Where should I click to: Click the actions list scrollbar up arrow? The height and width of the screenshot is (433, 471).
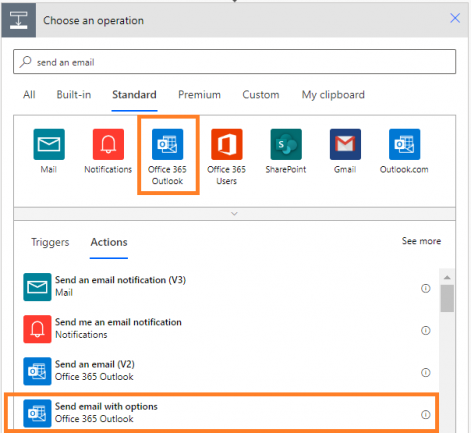pyautogui.click(x=447, y=277)
